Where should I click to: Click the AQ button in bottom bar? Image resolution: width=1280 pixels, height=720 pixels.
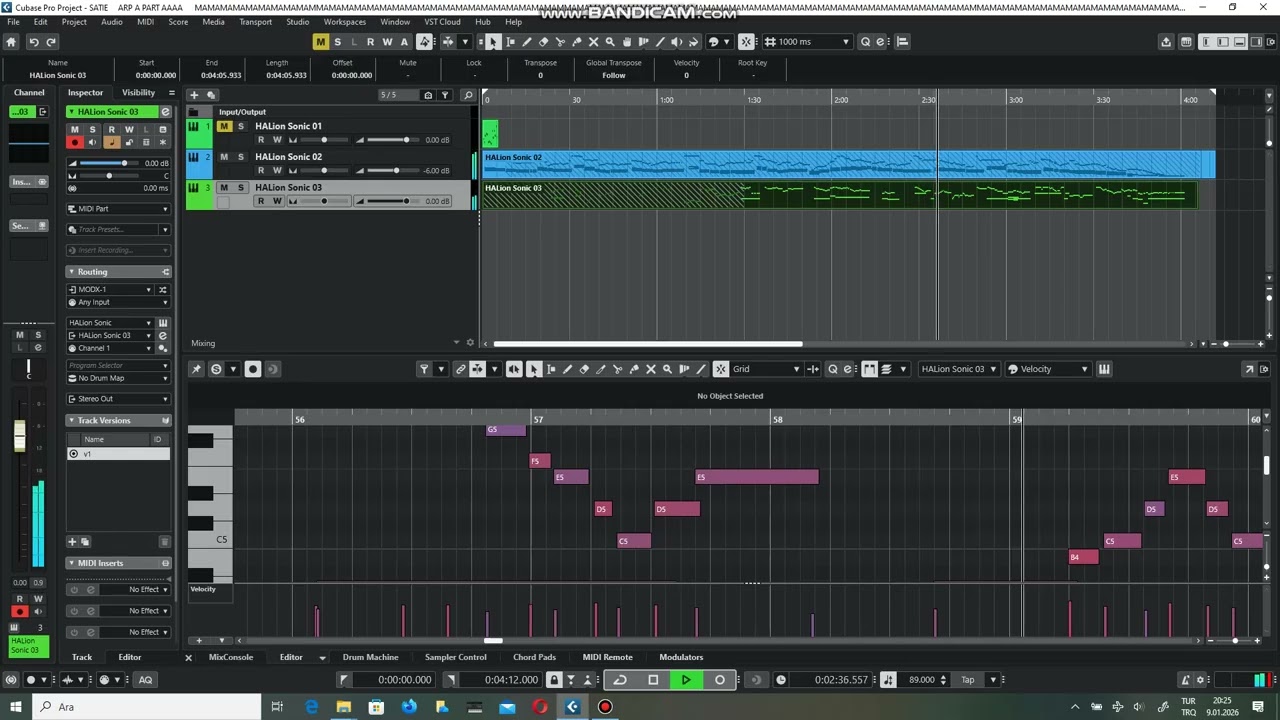pyautogui.click(x=145, y=680)
